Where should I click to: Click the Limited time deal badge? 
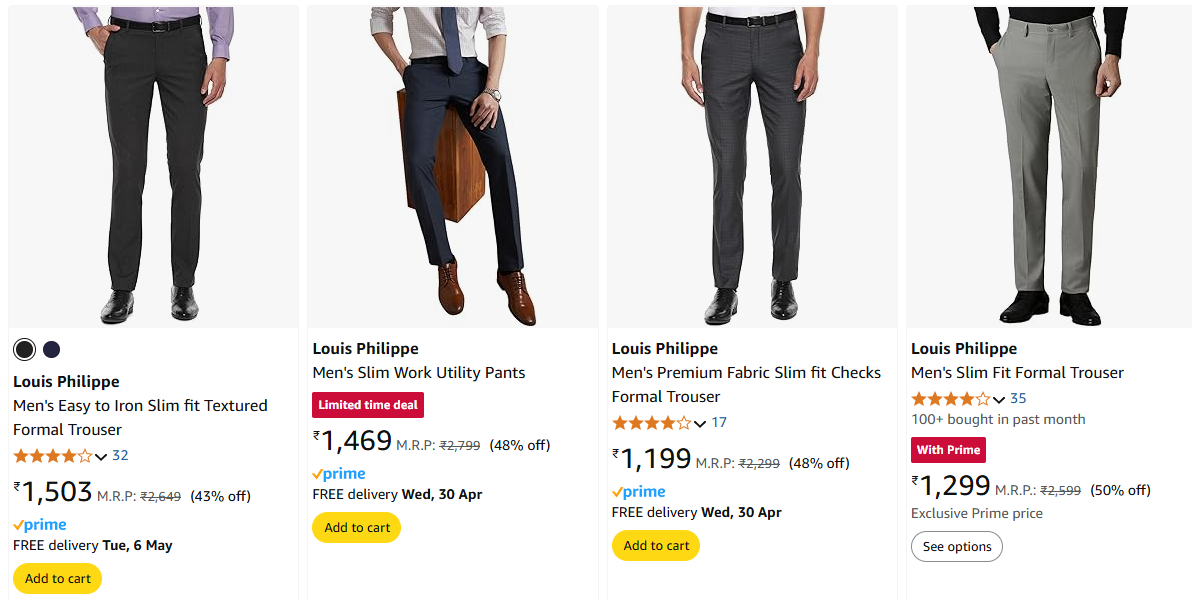[x=368, y=405]
